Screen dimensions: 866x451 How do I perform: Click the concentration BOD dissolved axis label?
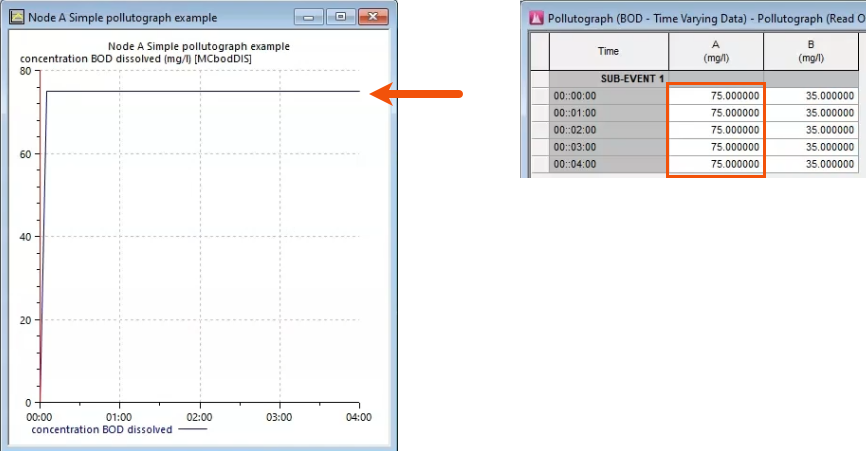pyautogui.click(x=136, y=59)
